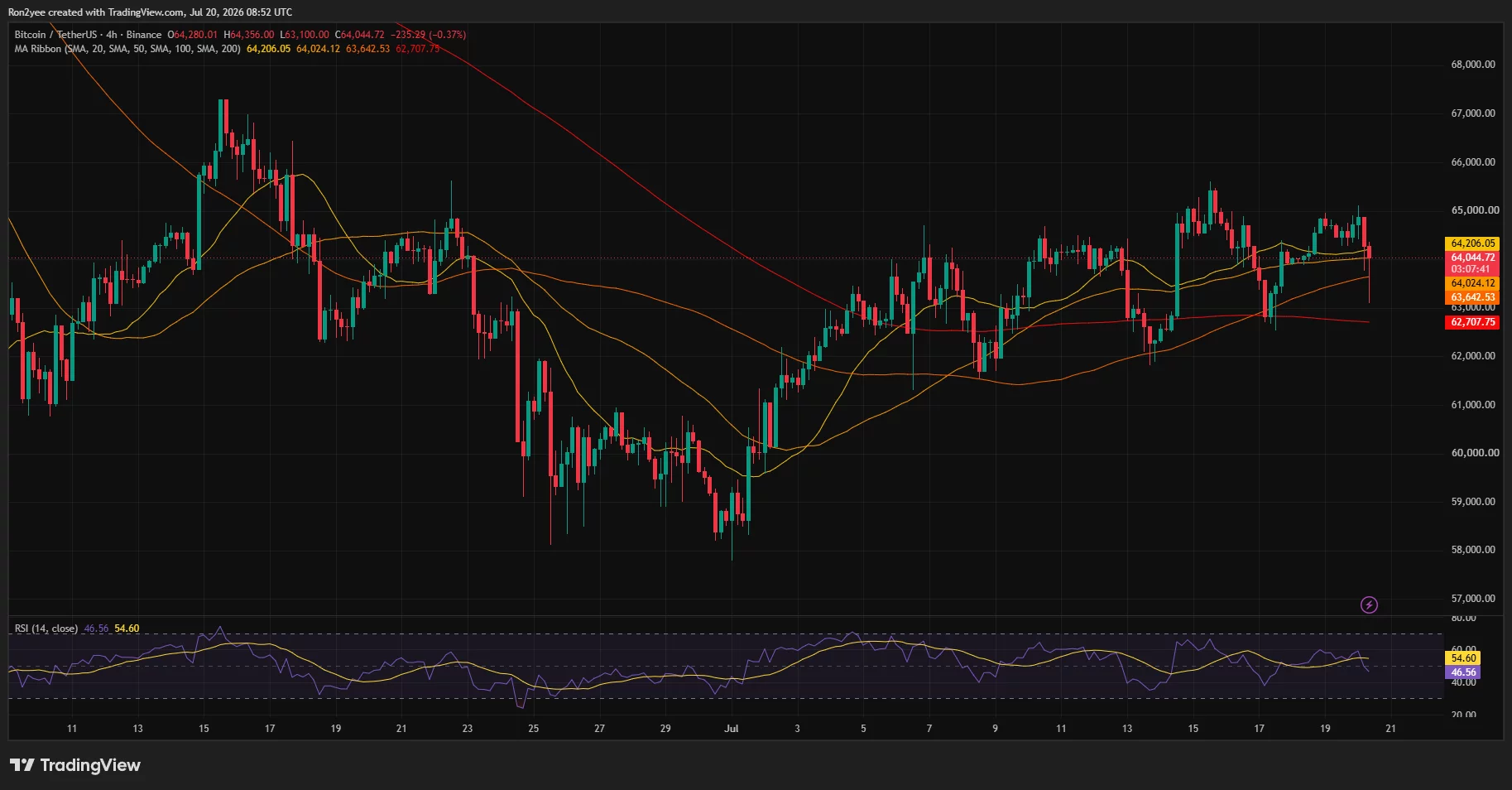Click the 20.00 RSI axis label
The height and width of the screenshot is (790, 1512).
tap(1463, 714)
